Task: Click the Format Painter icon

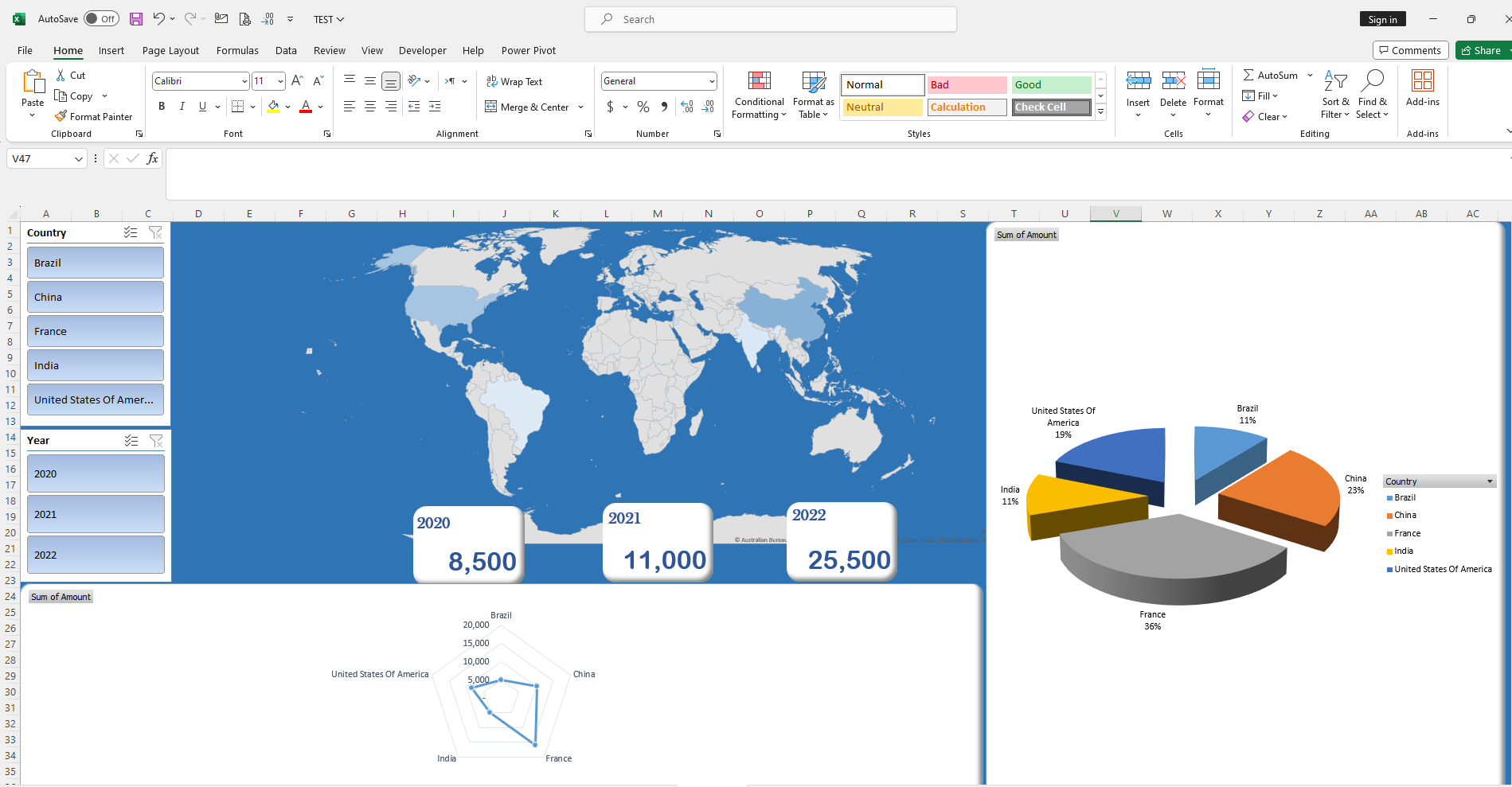Action: coord(61,116)
